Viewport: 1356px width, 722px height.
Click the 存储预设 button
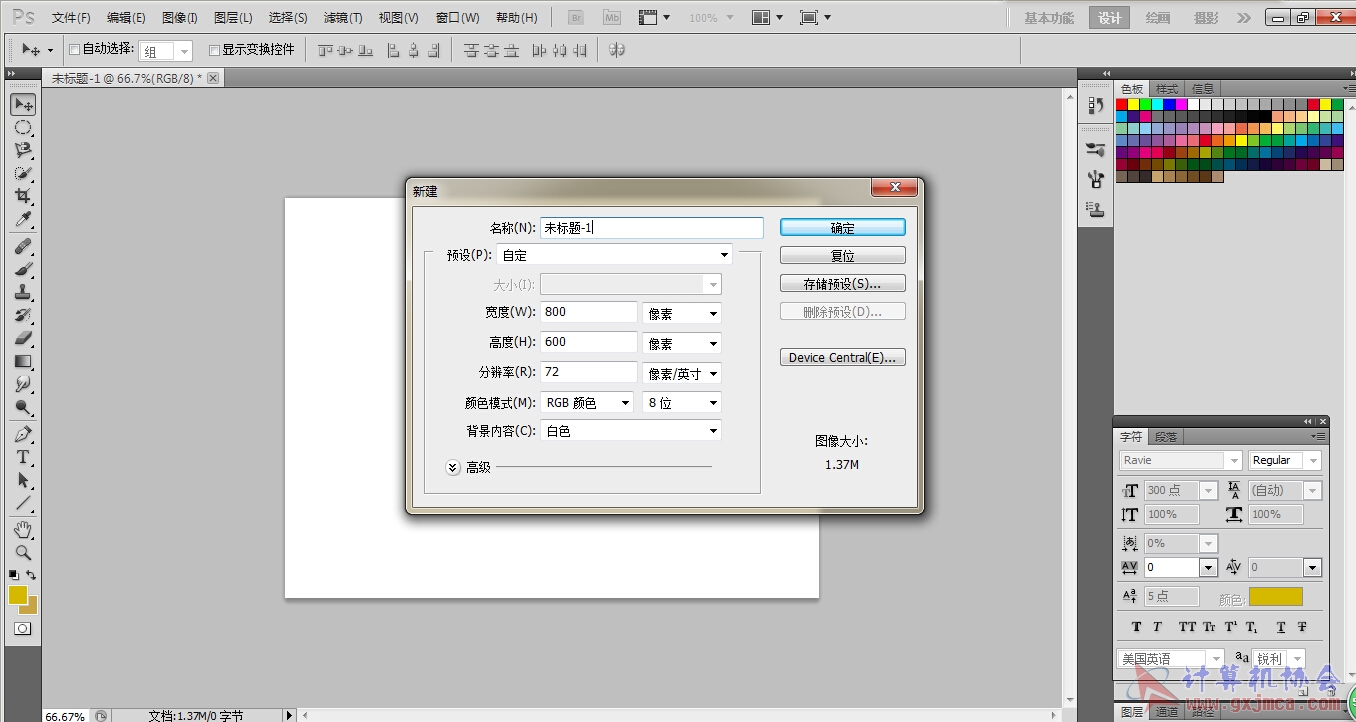(x=842, y=284)
